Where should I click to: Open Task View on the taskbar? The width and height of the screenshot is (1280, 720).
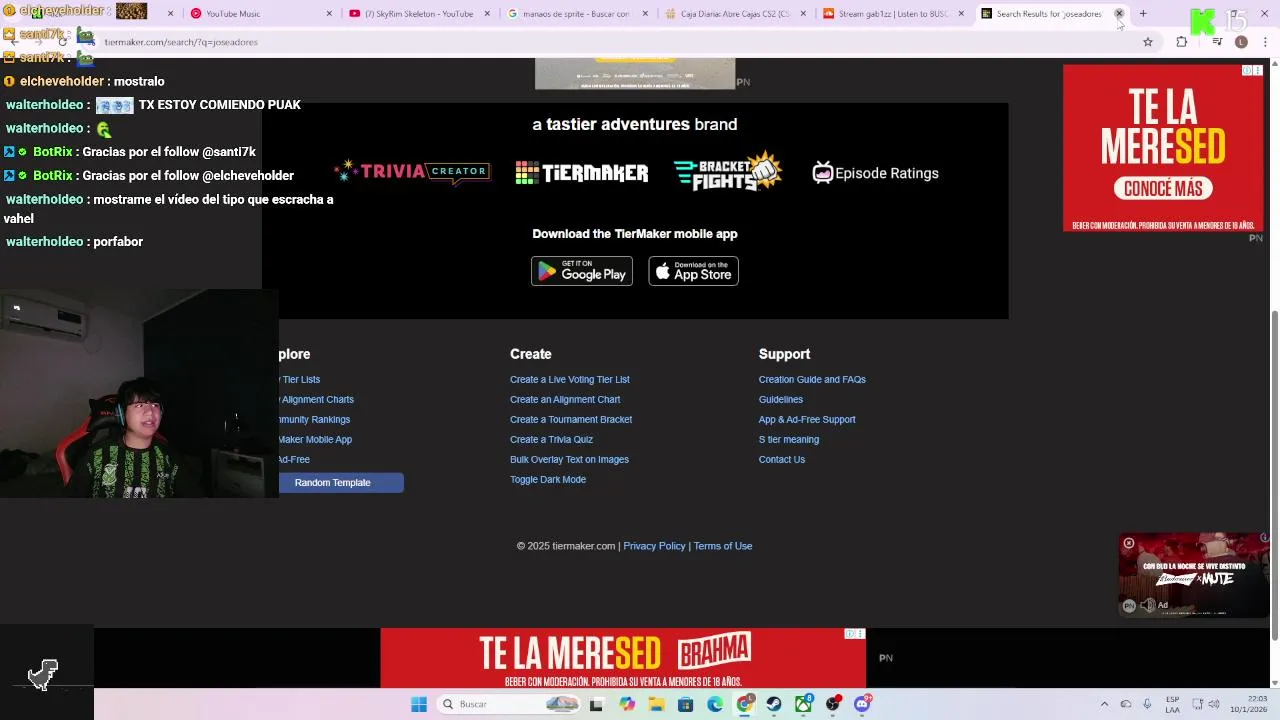[597, 704]
